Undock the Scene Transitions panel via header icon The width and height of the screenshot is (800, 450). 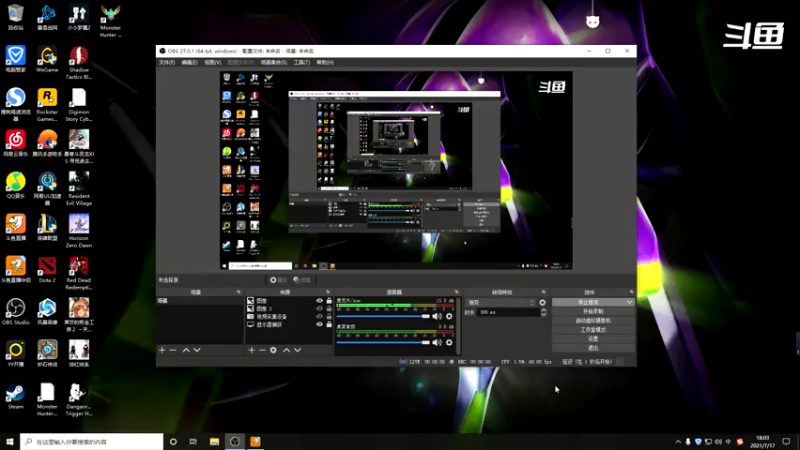pos(544,292)
